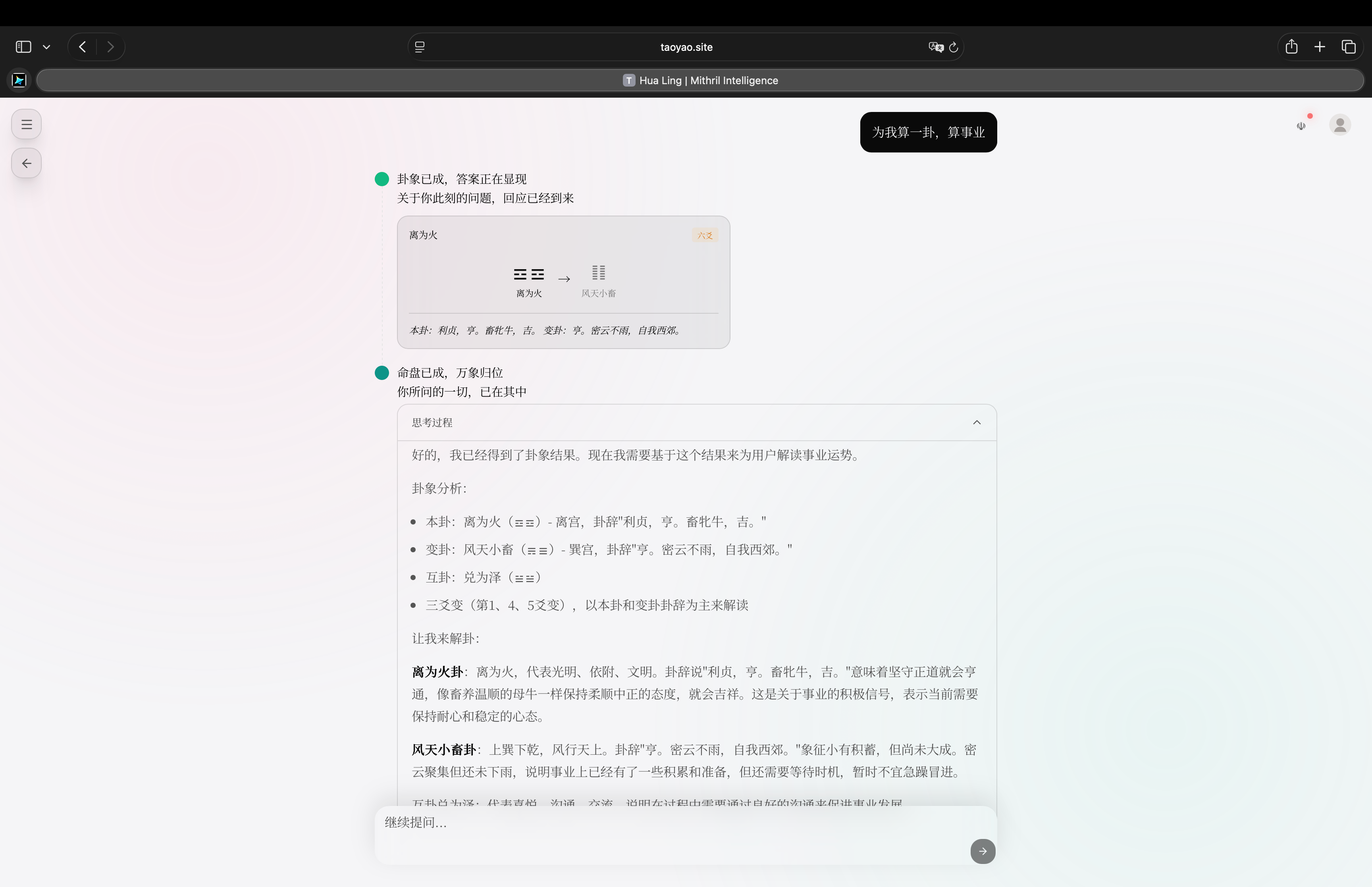Click the notification icon with red dot
The image size is (1372, 887).
[x=1302, y=125]
